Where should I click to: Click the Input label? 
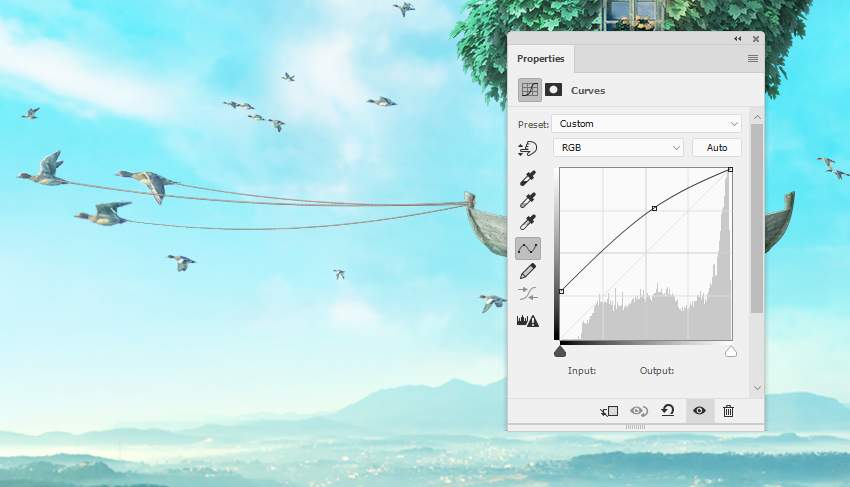coord(582,370)
